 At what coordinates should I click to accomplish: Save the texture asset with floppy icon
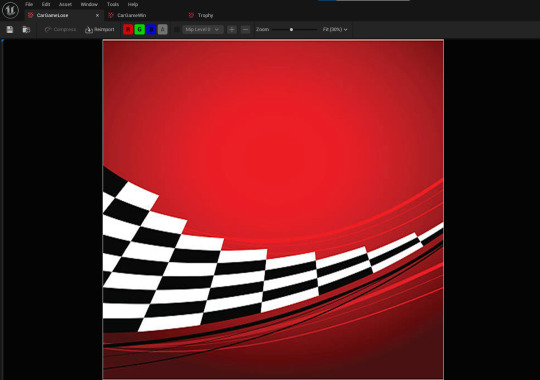10,30
